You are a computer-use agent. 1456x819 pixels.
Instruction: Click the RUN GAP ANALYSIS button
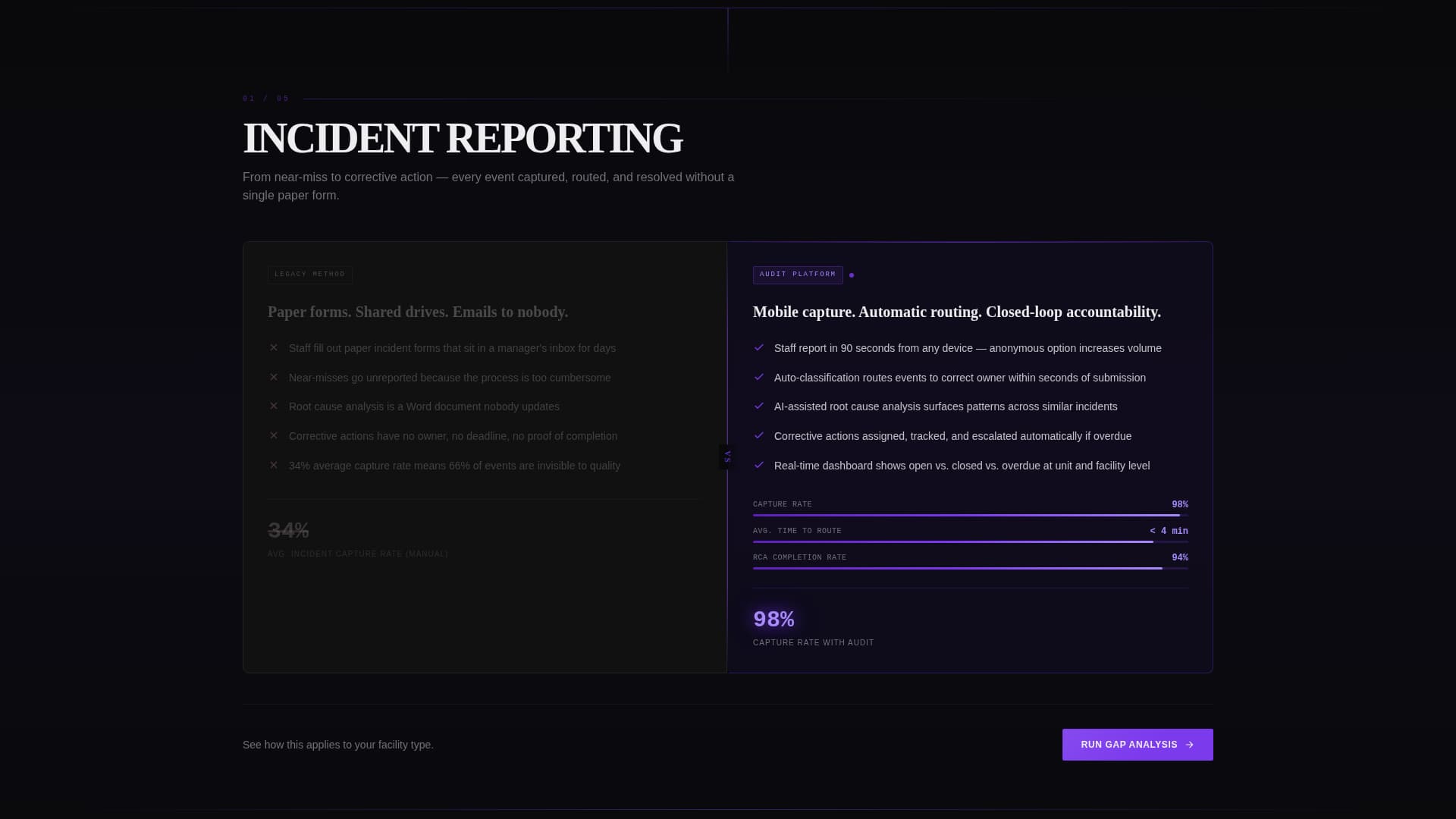click(x=1137, y=745)
